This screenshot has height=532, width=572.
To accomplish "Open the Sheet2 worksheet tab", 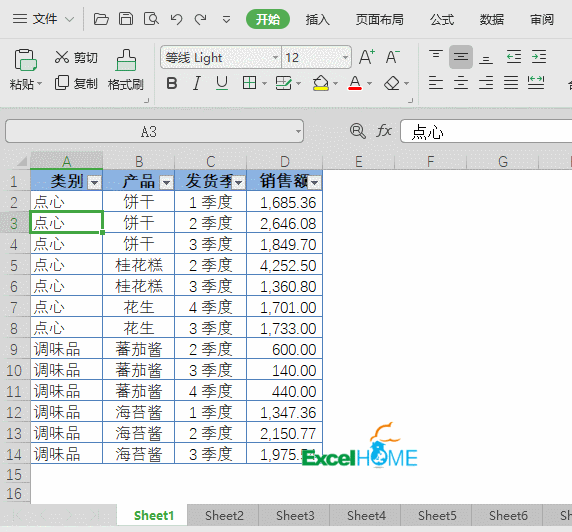I will point(224,516).
